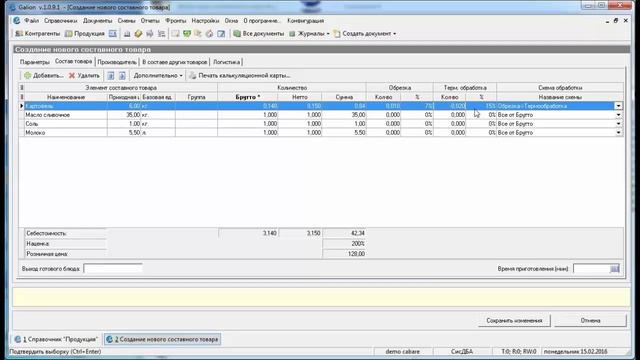Click the green monitor icon in main toolbar
Image resolution: width=640 pixels, height=360 pixels.
(187, 34)
